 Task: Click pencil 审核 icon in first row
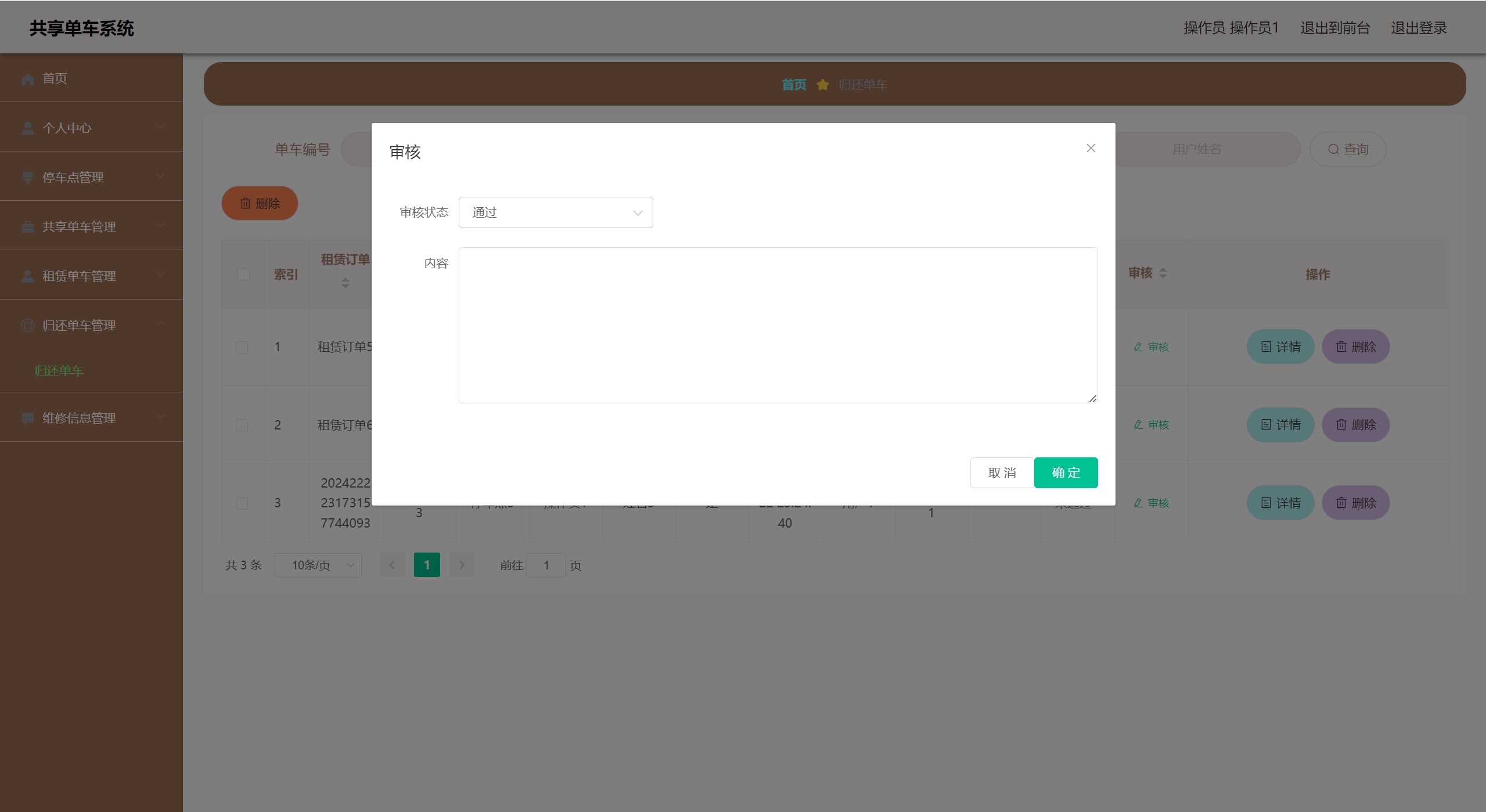pyautogui.click(x=1138, y=347)
